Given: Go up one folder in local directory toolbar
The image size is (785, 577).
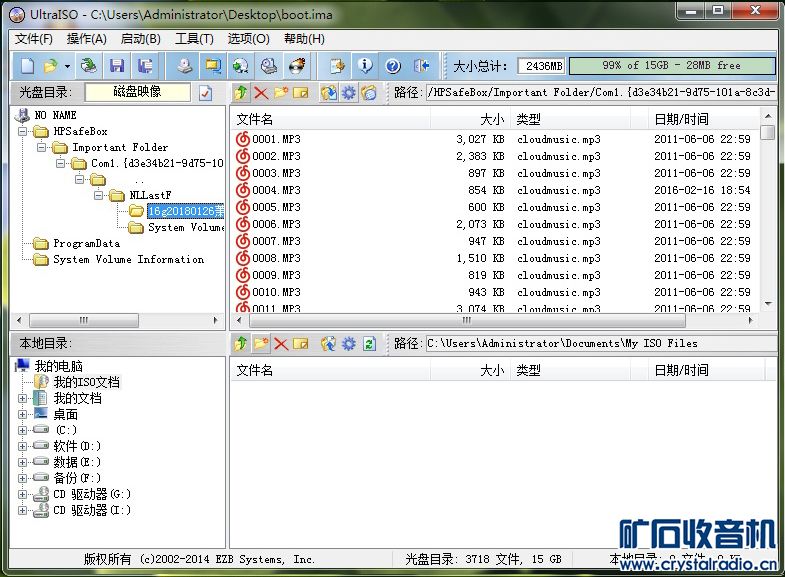Looking at the screenshot, I should [241, 343].
